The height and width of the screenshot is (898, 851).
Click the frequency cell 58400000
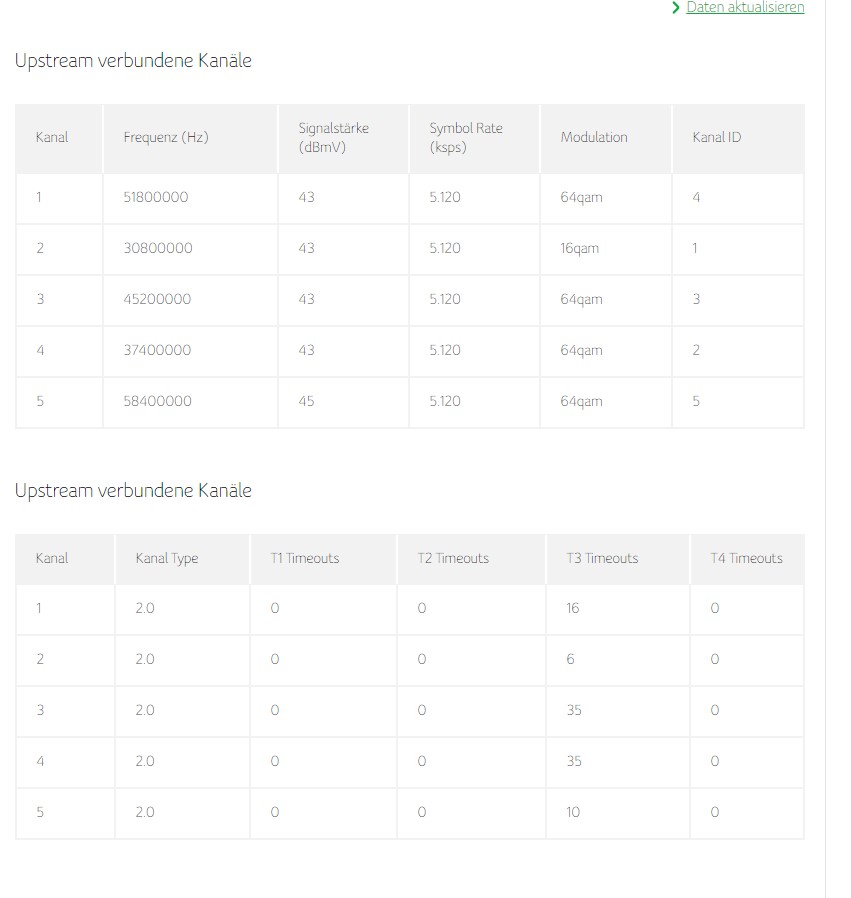[157, 401]
